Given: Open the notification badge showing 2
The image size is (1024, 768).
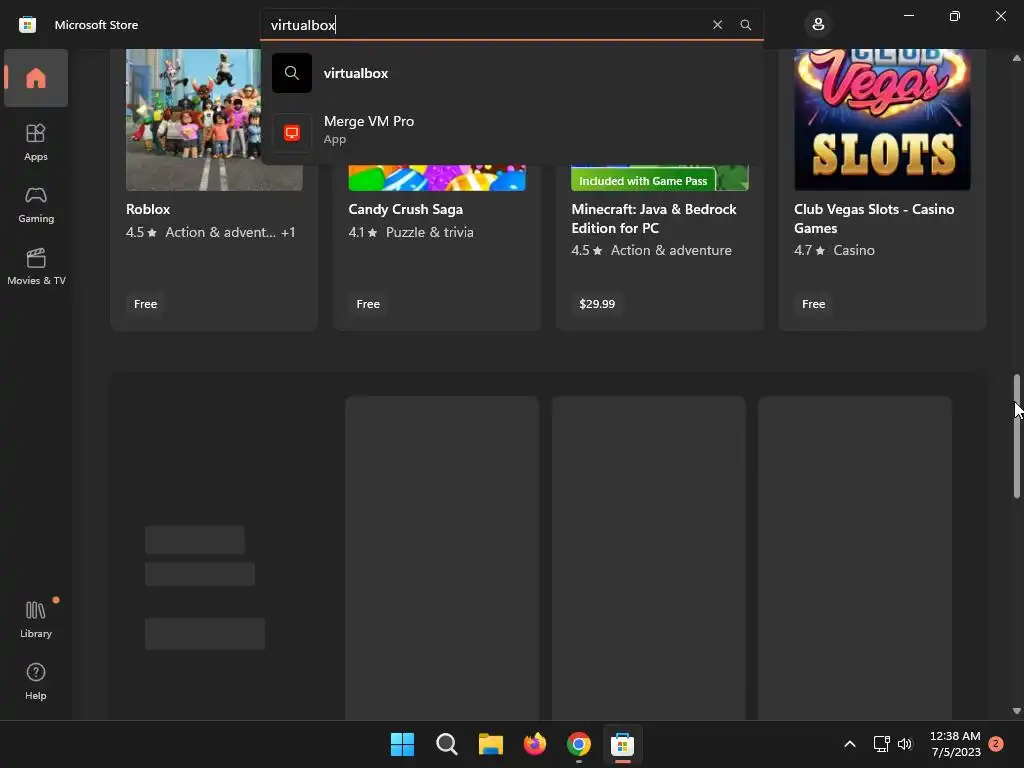Looking at the screenshot, I should click(996, 744).
